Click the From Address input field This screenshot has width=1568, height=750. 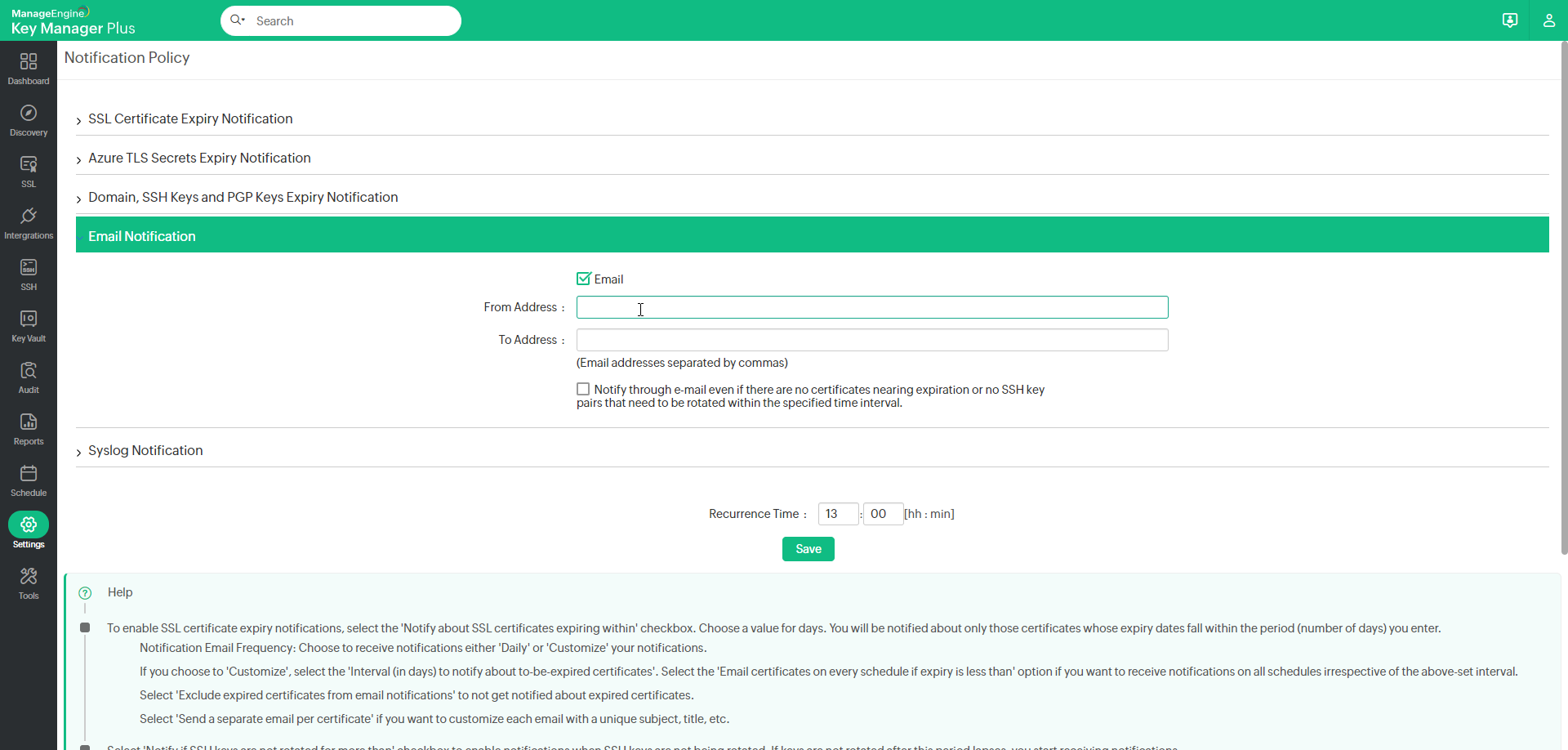872,307
